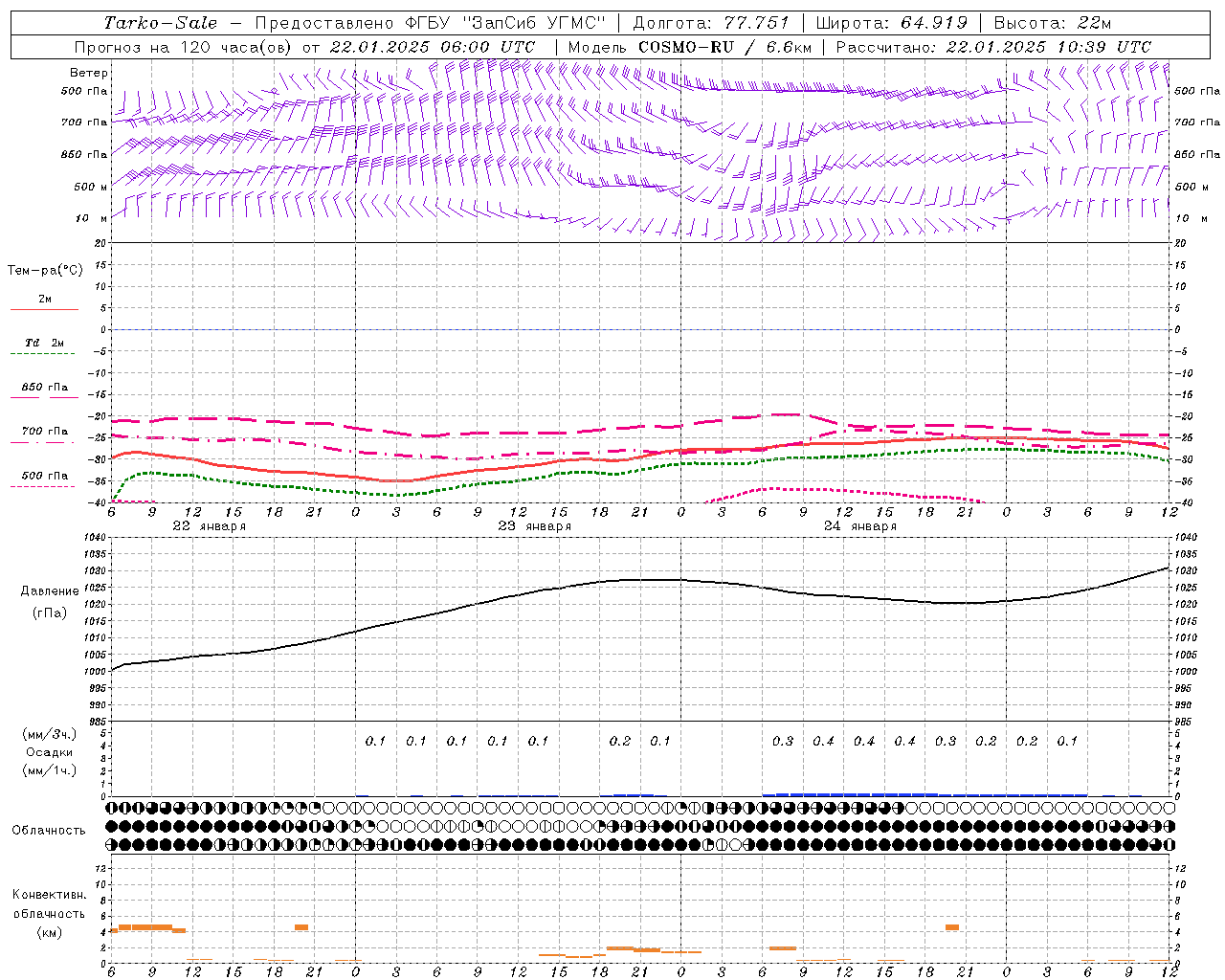The image size is (1225, 980).
Task: Click the "24 января" date label
Action: pyautogui.click(x=859, y=526)
